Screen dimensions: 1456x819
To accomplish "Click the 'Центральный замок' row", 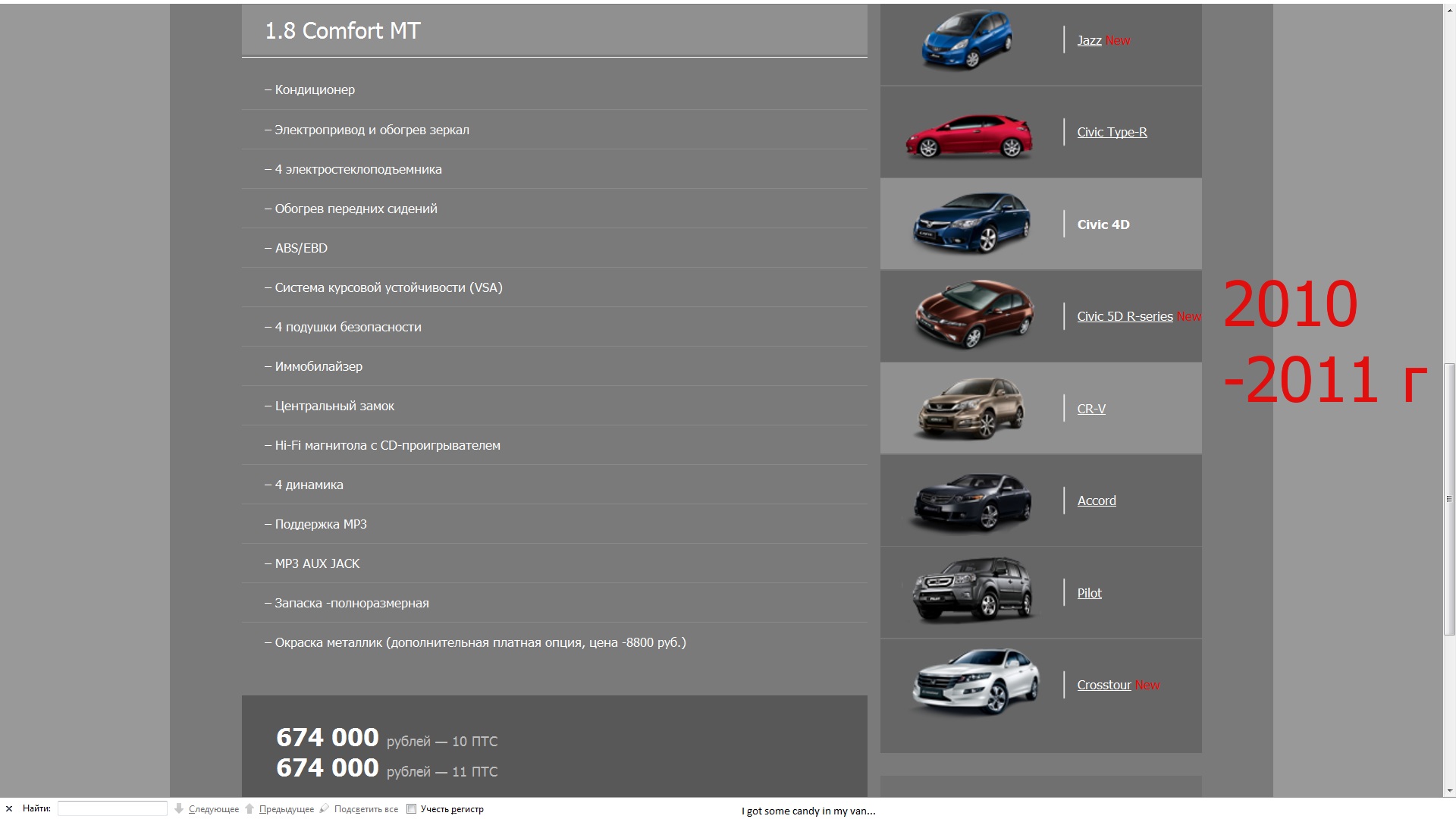I will [554, 406].
